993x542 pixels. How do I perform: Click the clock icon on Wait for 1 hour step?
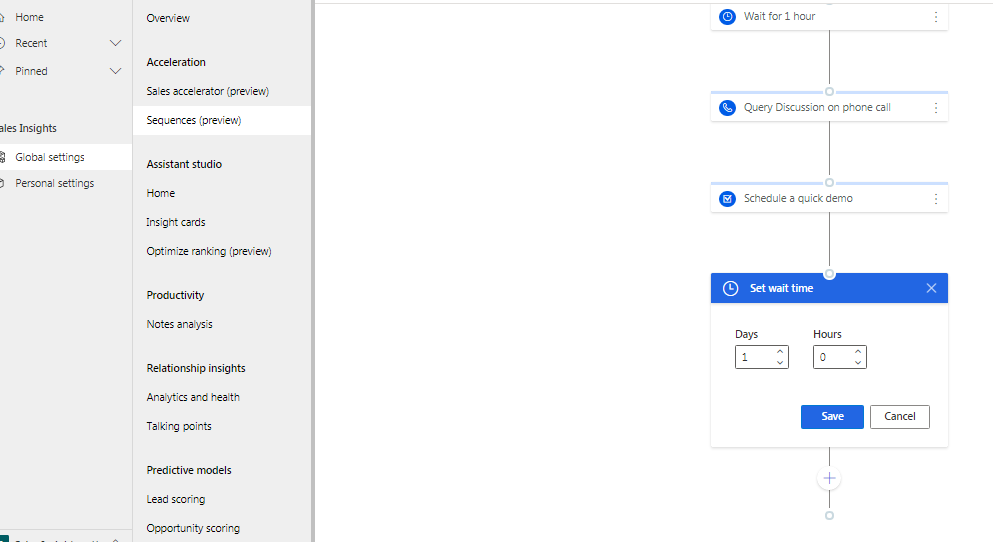[x=728, y=16]
